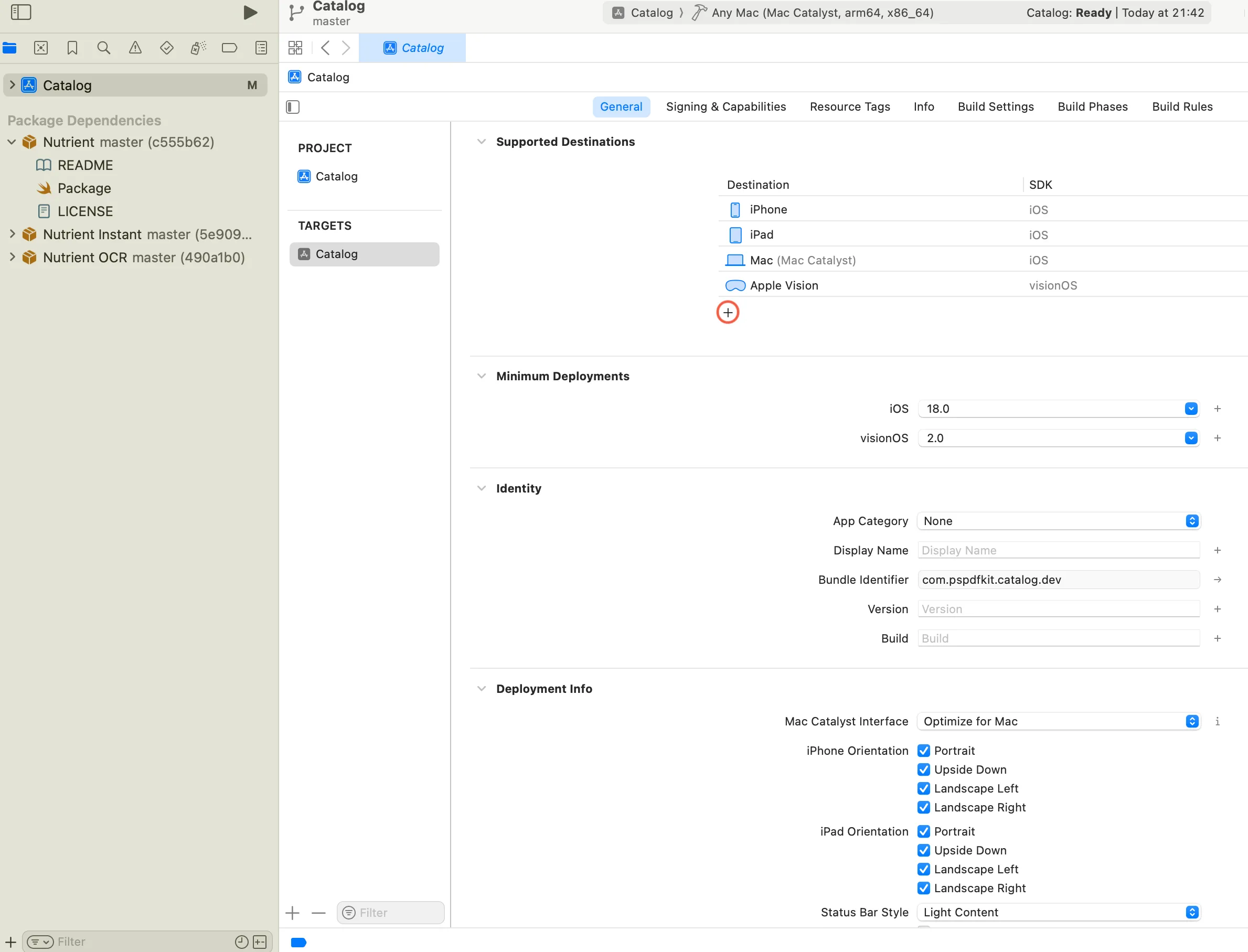Switch to the Build Rules tab
The height and width of the screenshot is (952, 1248).
pyautogui.click(x=1182, y=106)
